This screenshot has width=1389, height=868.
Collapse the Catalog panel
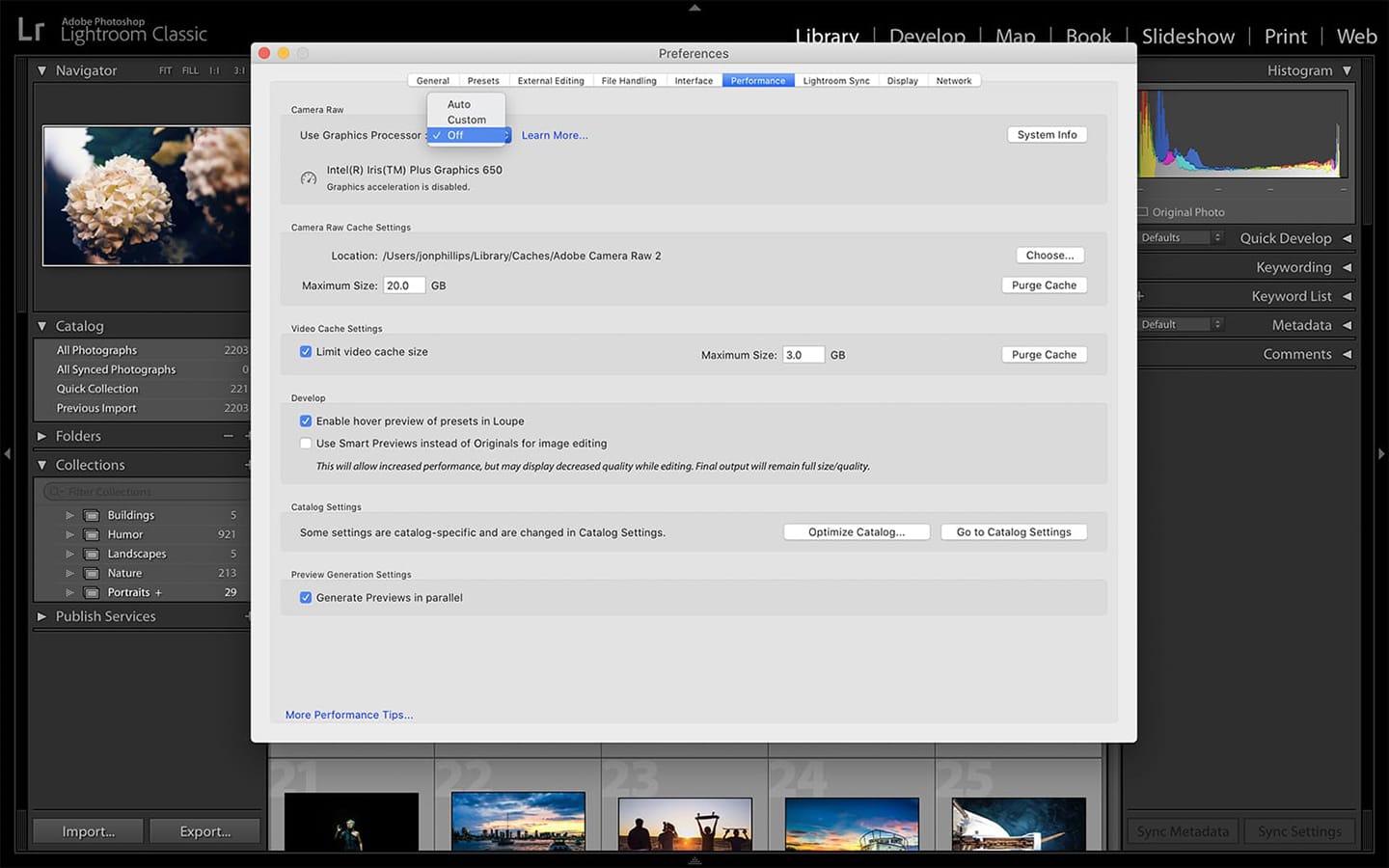[x=41, y=326]
